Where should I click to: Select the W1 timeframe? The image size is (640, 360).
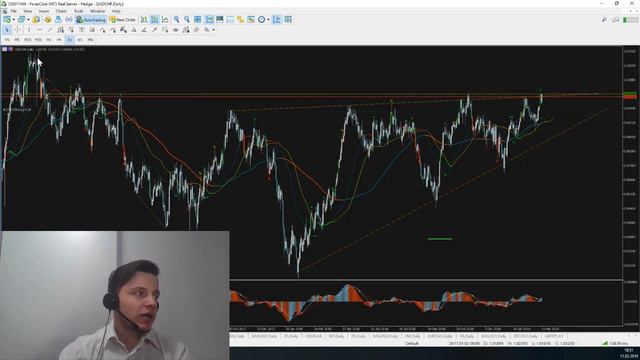(x=80, y=40)
